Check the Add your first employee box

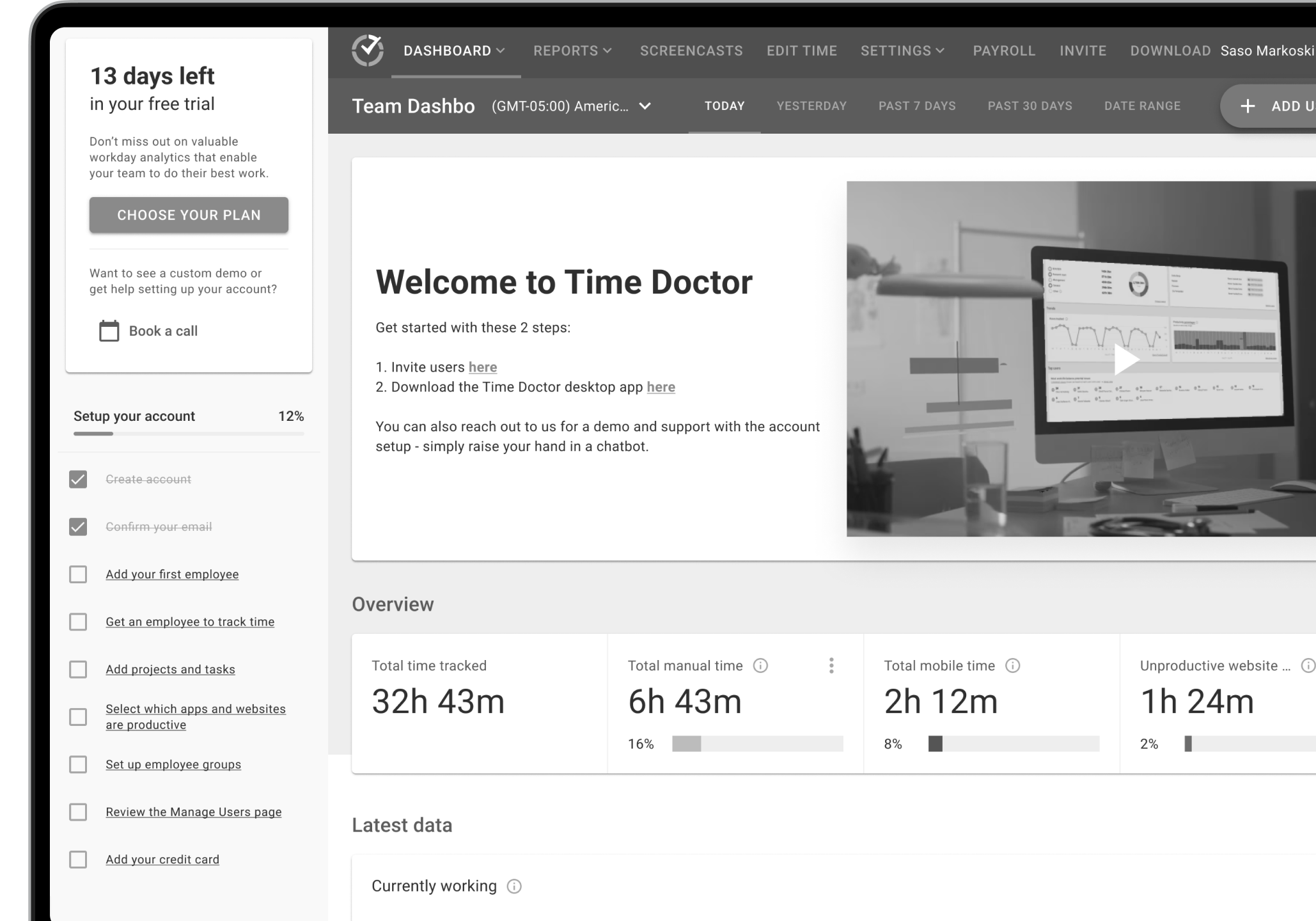(78, 574)
